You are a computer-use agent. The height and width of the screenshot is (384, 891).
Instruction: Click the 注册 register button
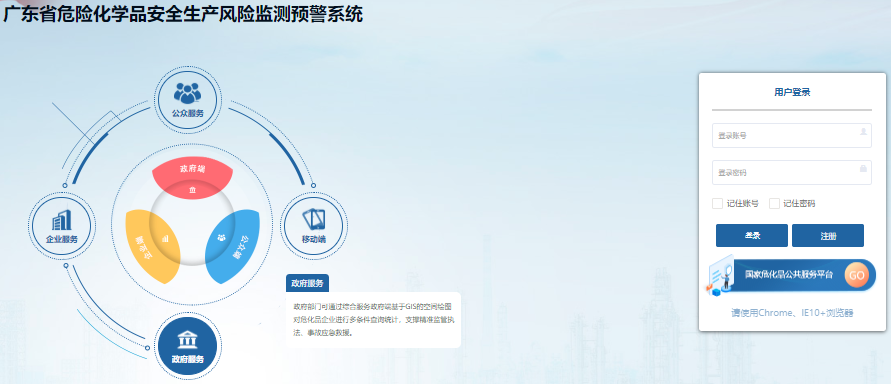coord(828,236)
